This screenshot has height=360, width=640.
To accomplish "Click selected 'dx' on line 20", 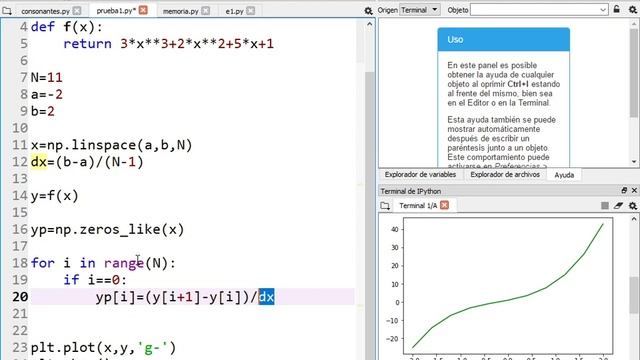I will pyautogui.click(x=266, y=297).
